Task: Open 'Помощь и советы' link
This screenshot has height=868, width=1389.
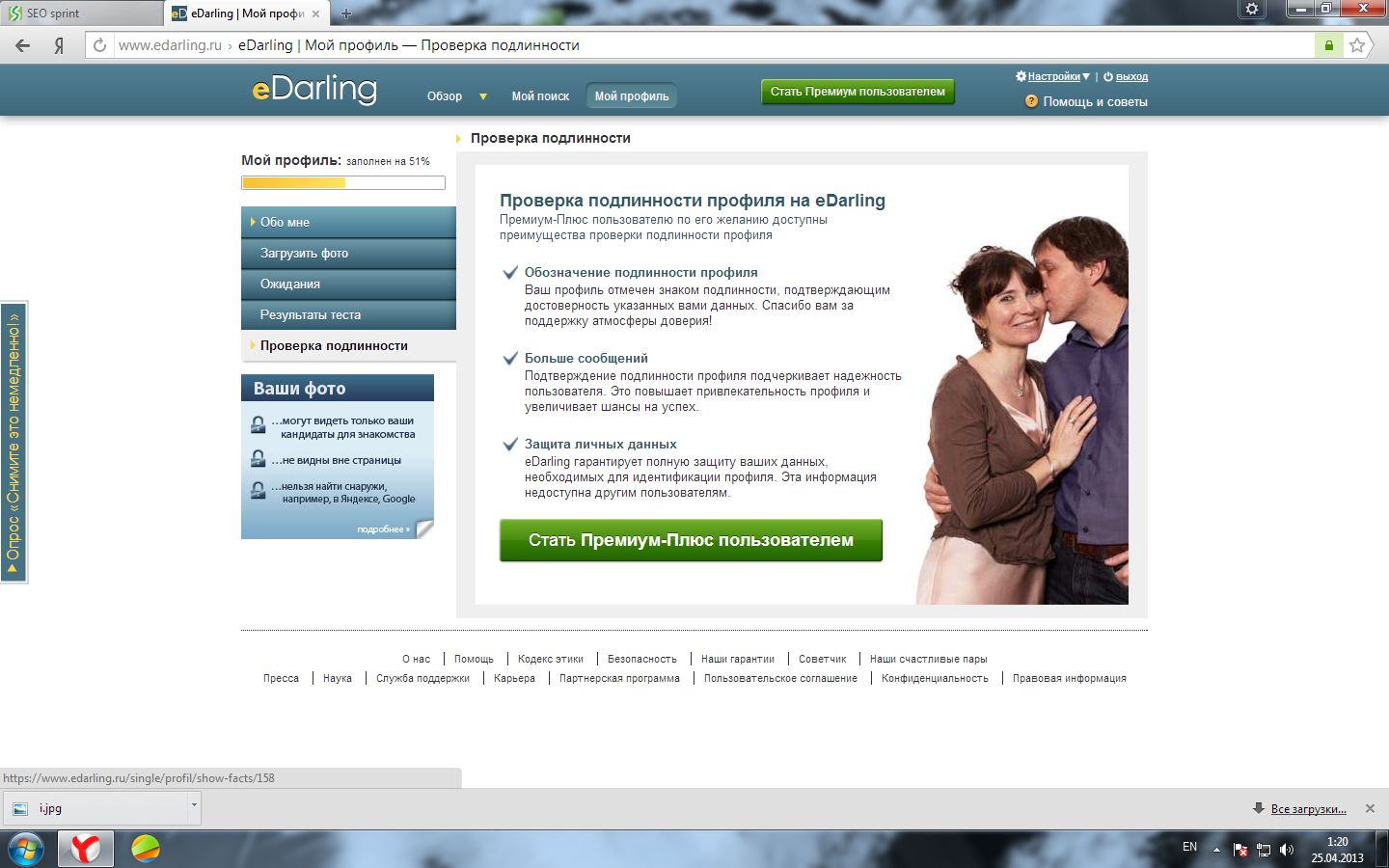Action: 1095,101
